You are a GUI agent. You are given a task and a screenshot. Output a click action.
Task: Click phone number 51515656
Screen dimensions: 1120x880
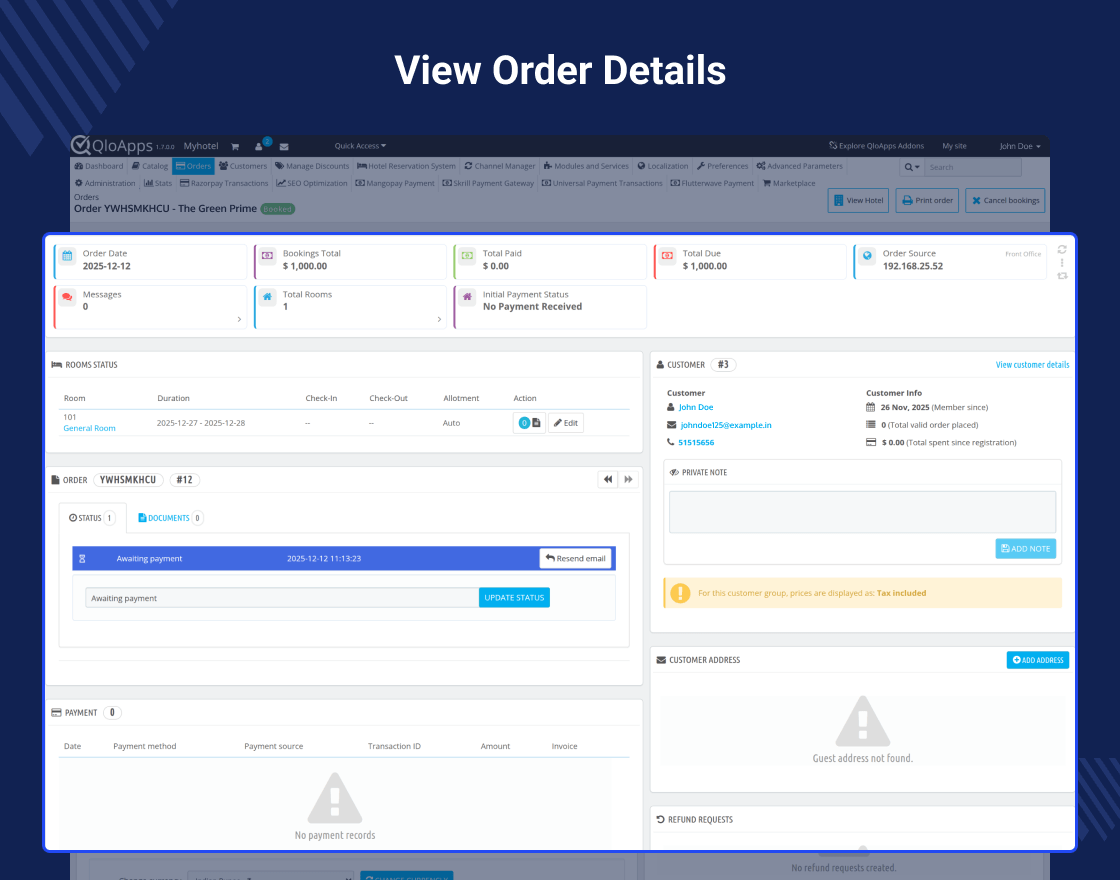[696, 443]
